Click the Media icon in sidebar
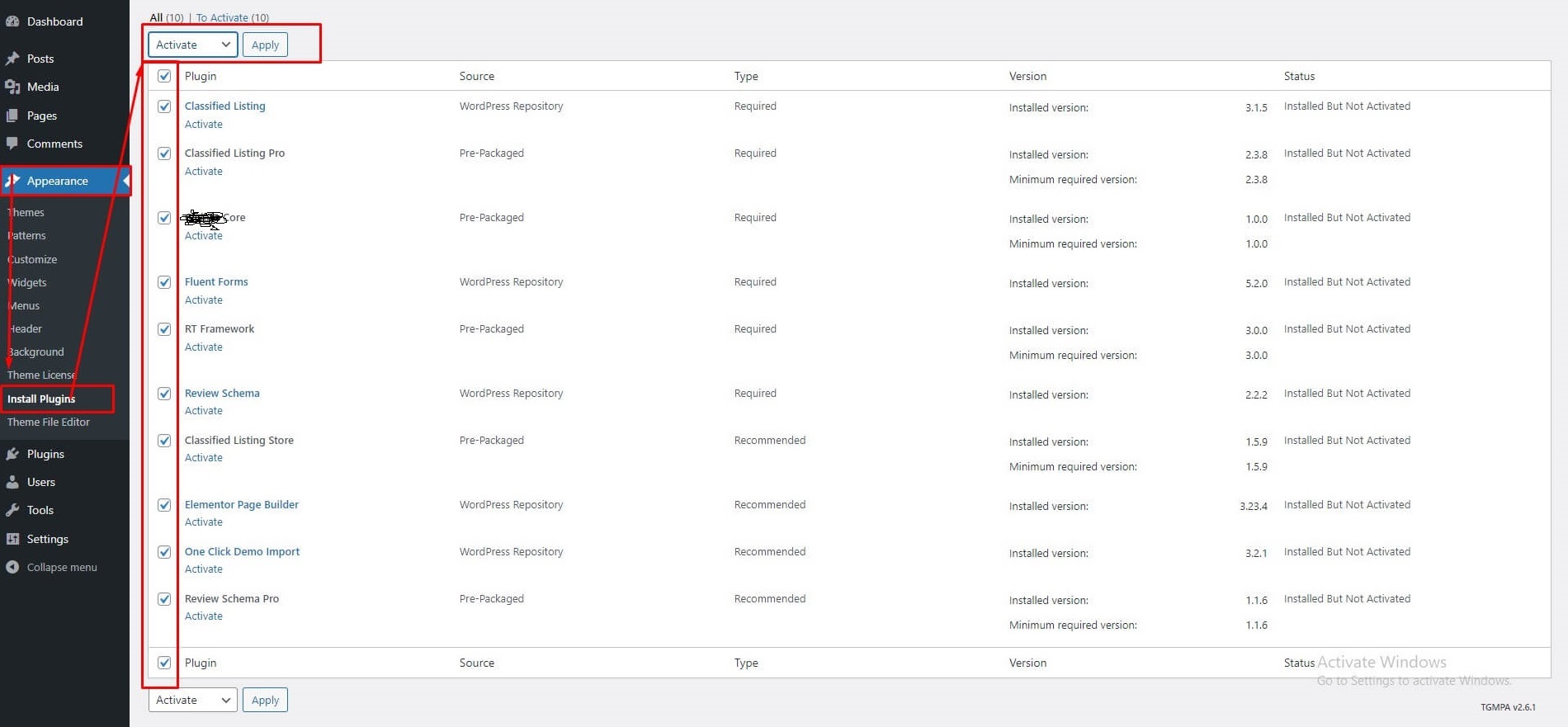The height and width of the screenshot is (727, 1568). point(12,87)
